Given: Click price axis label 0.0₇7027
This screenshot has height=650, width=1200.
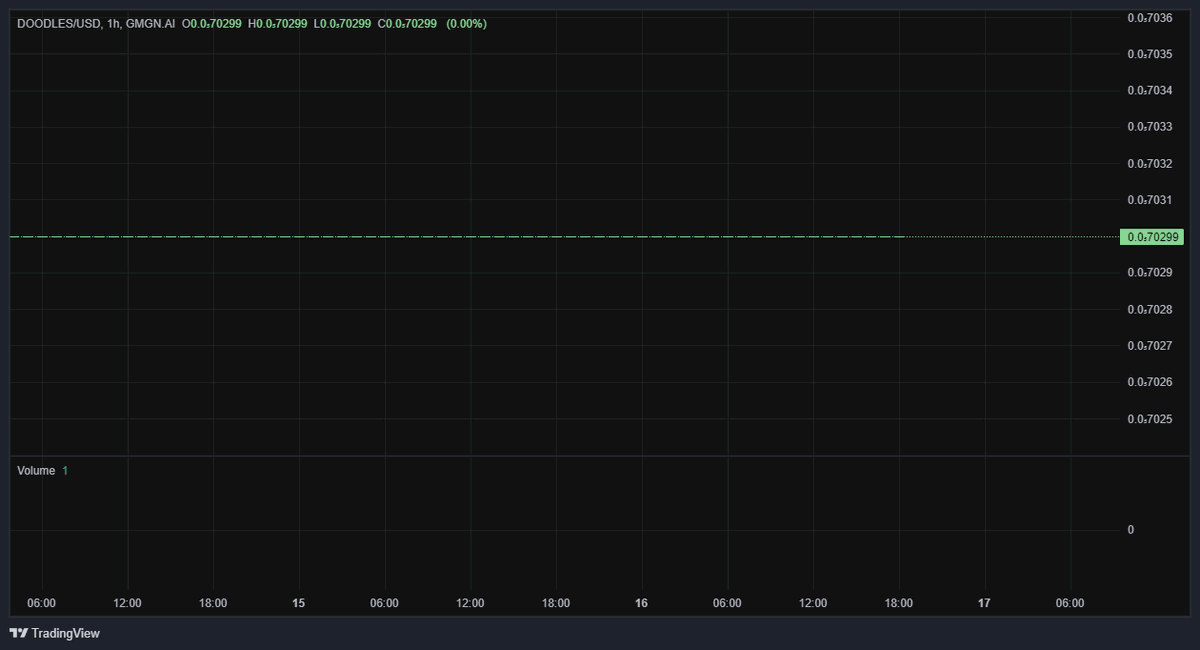Looking at the screenshot, I should pyautogui.click(x=1150, y=346).
